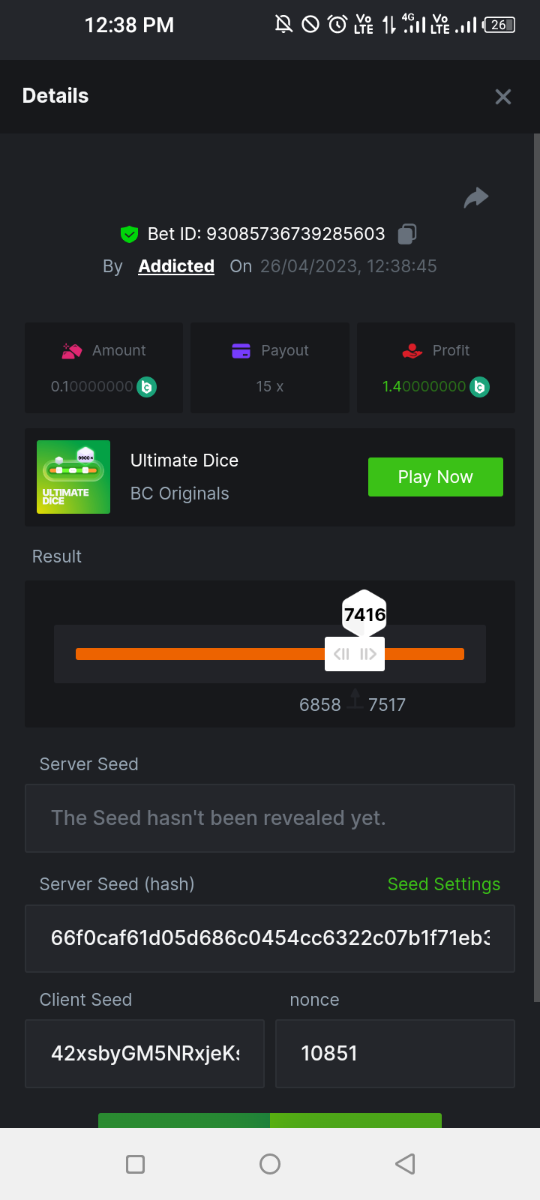The image size is (540, 1200).
Task: Open Seed Settings link
Action: (x=444, y=884)
